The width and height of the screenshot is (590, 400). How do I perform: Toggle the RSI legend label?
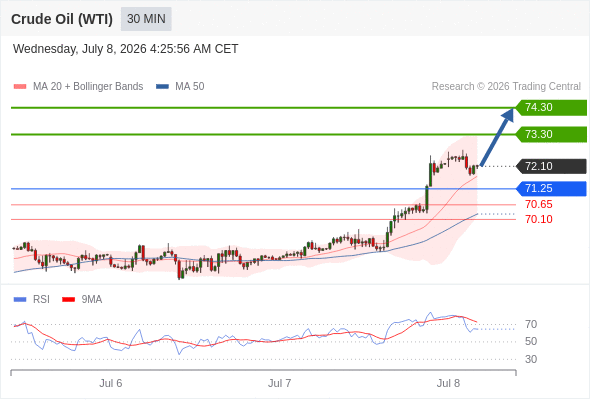(41, 300)
